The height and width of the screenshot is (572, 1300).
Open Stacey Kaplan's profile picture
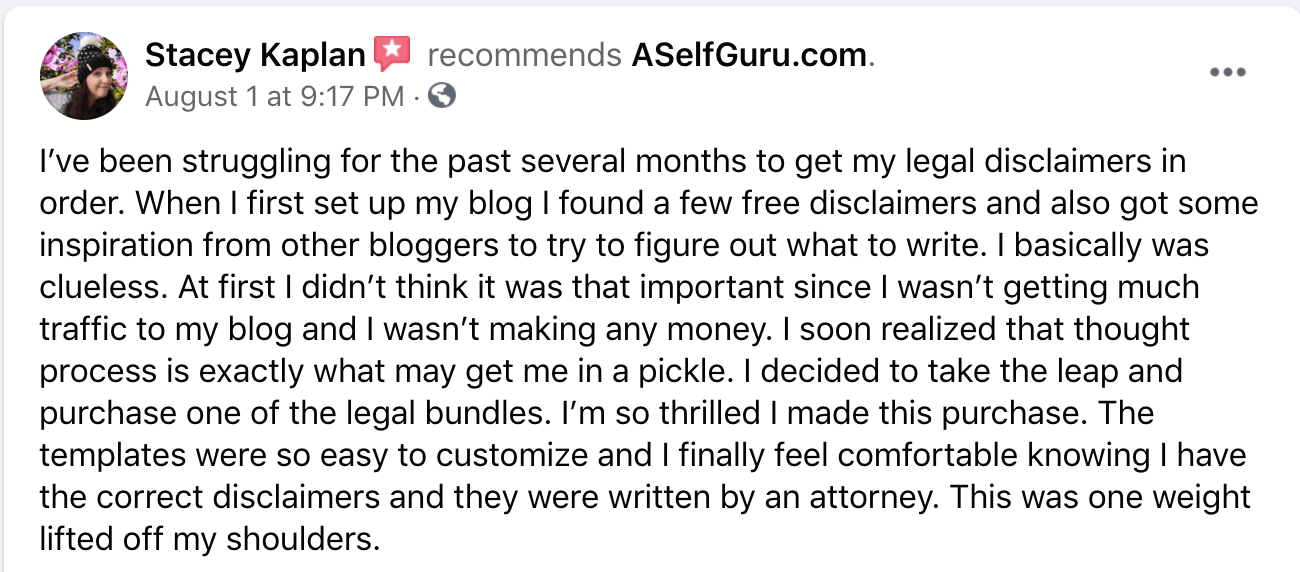click(83, 75)
